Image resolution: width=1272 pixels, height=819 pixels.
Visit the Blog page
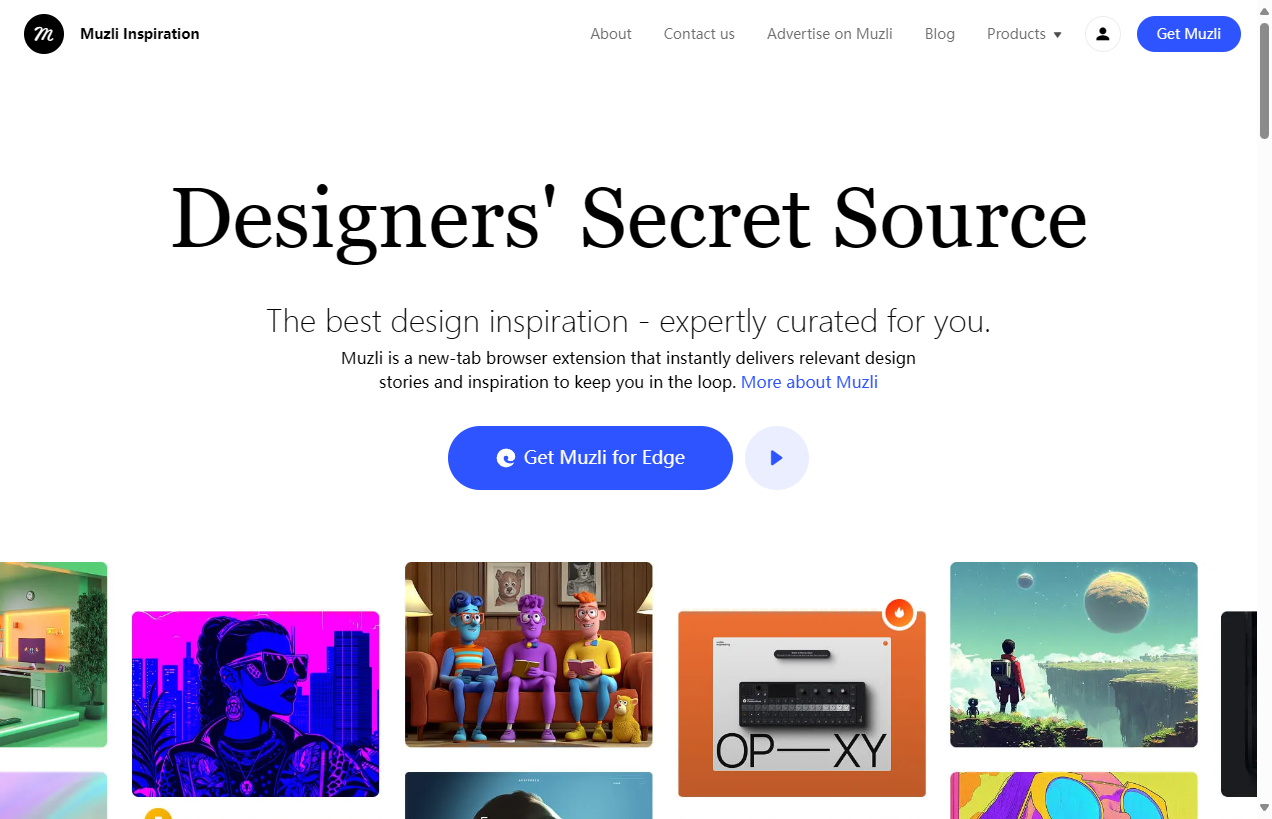pos(940,34)
